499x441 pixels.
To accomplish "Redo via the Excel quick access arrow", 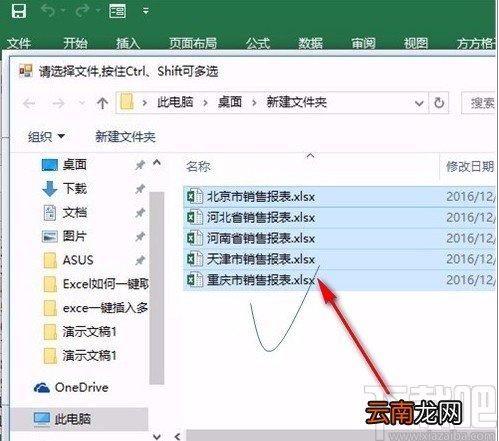I will click(x=82, y=11).
